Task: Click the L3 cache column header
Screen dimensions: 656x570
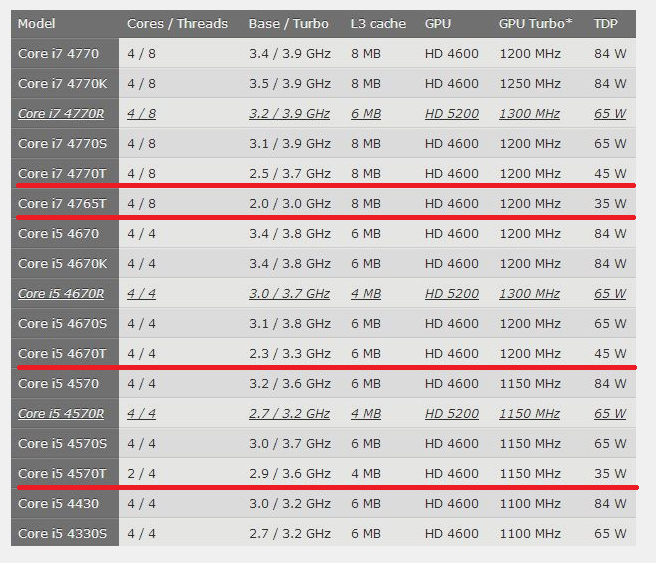Action: (x=378, y=23)
